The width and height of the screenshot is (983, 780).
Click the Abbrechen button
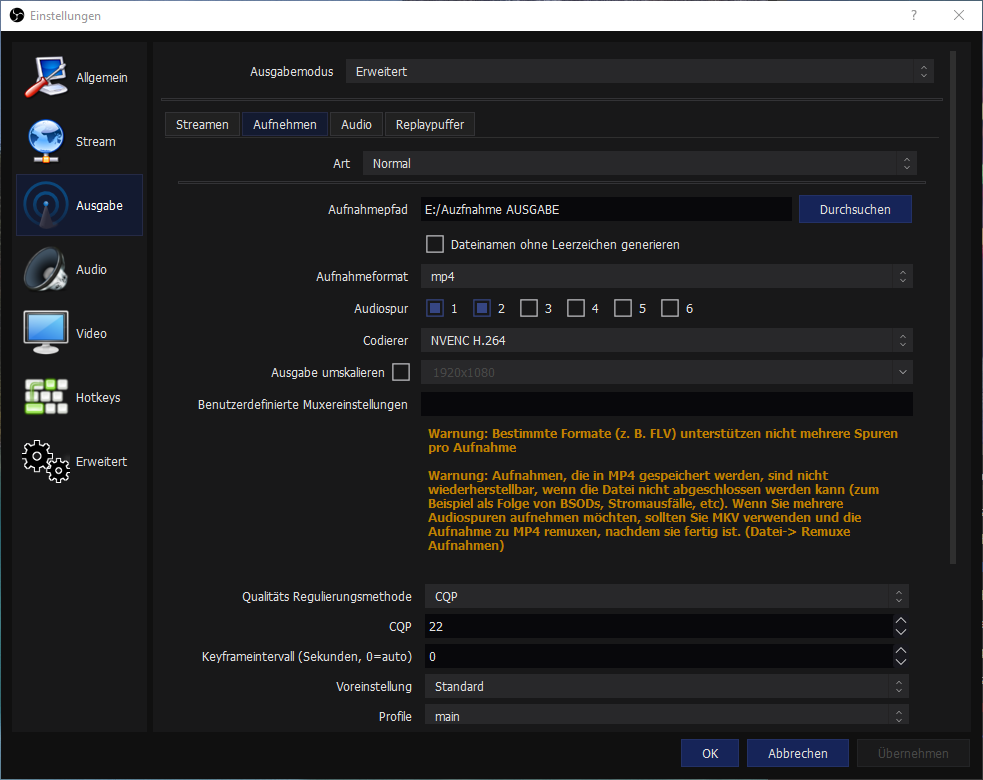coord(797,753)
